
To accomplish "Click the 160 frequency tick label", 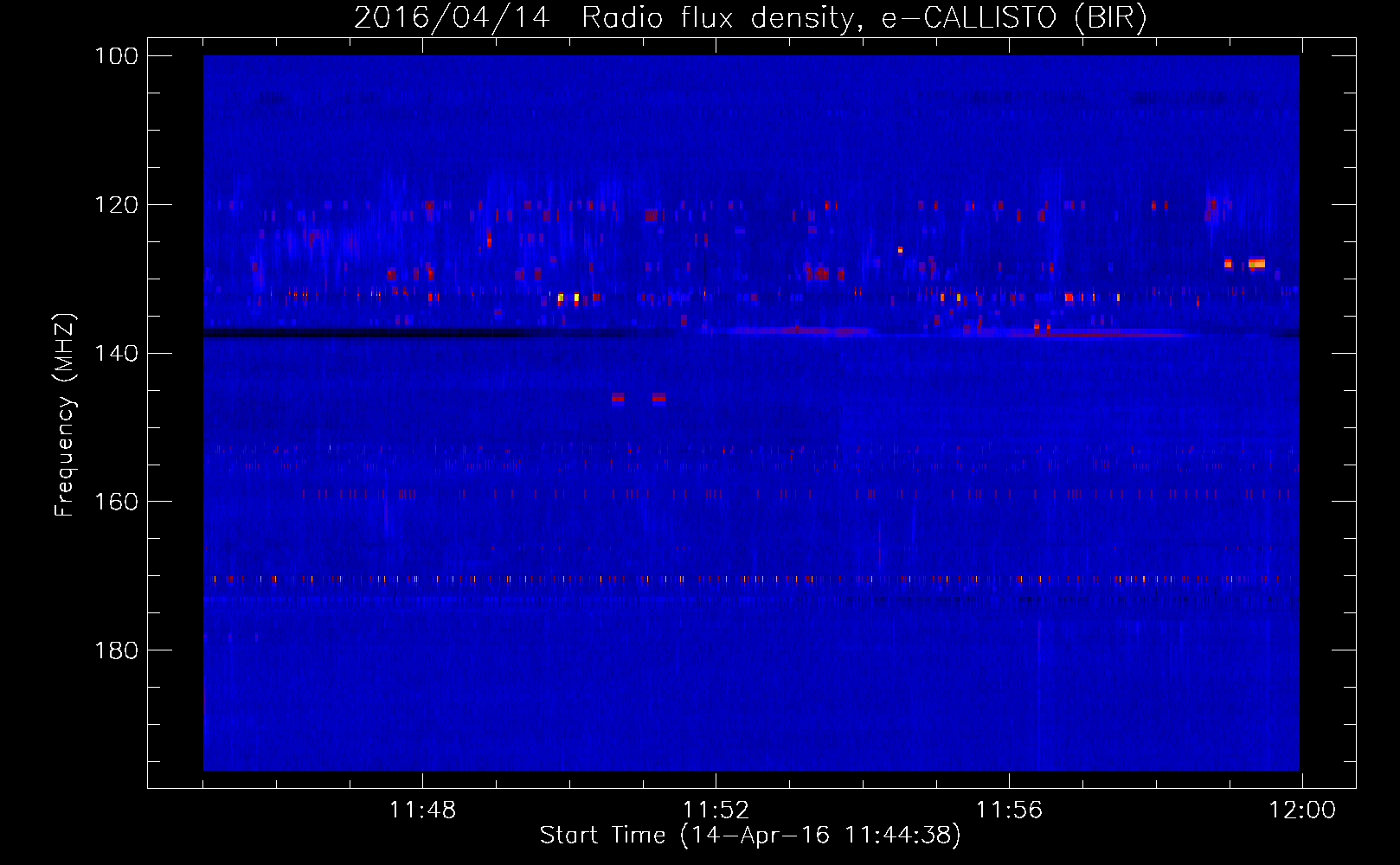I will (117, 502).
